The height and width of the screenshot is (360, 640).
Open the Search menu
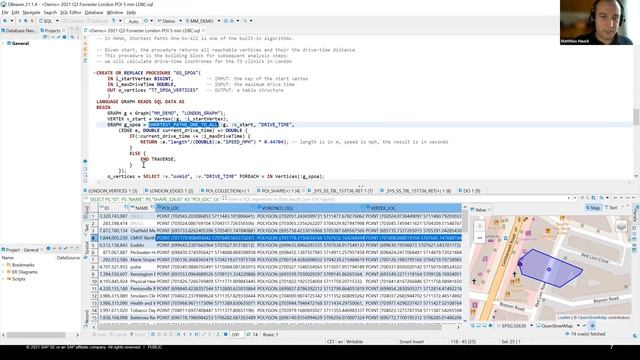pos(50,13)
